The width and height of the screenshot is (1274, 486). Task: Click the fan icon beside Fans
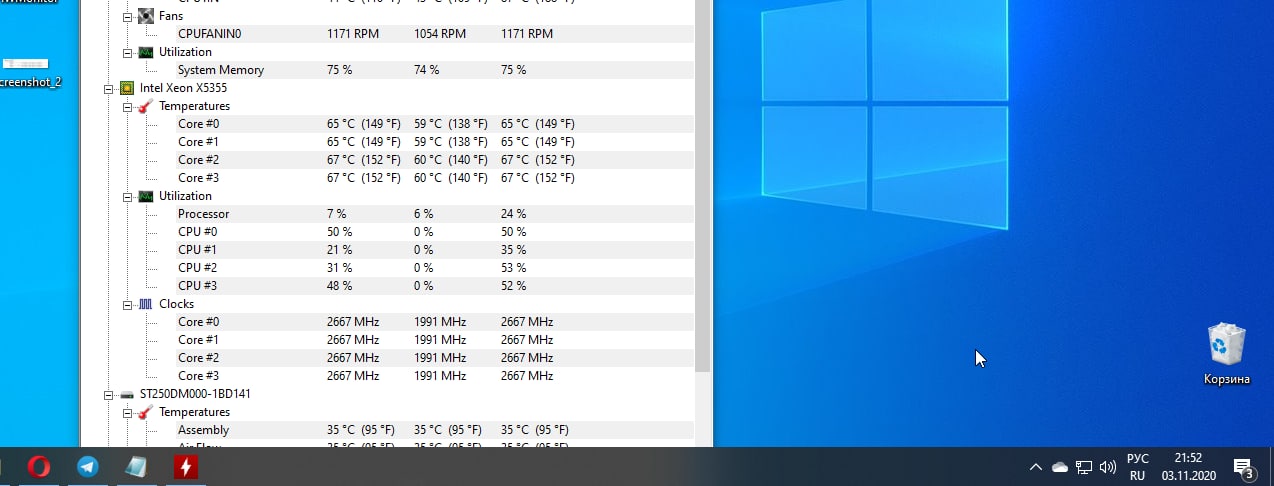pyautogui.click(x=146, y=16)
